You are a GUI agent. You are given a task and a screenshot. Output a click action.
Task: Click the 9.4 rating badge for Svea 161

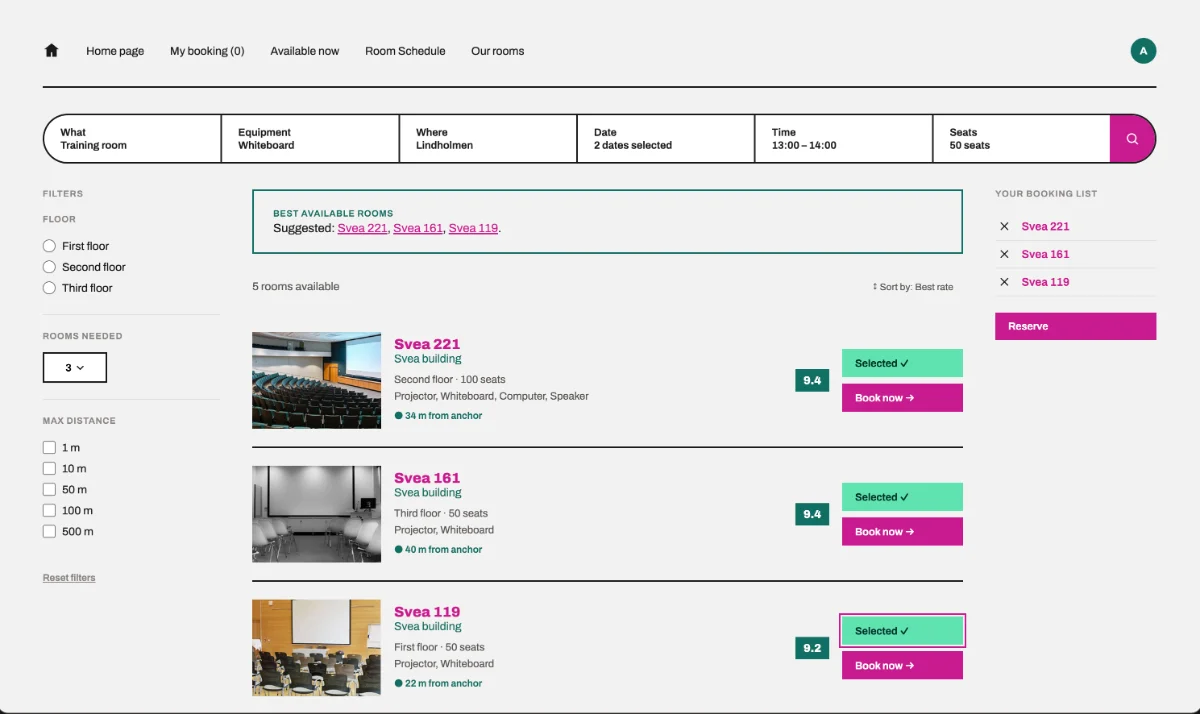[x=812, y=514]
